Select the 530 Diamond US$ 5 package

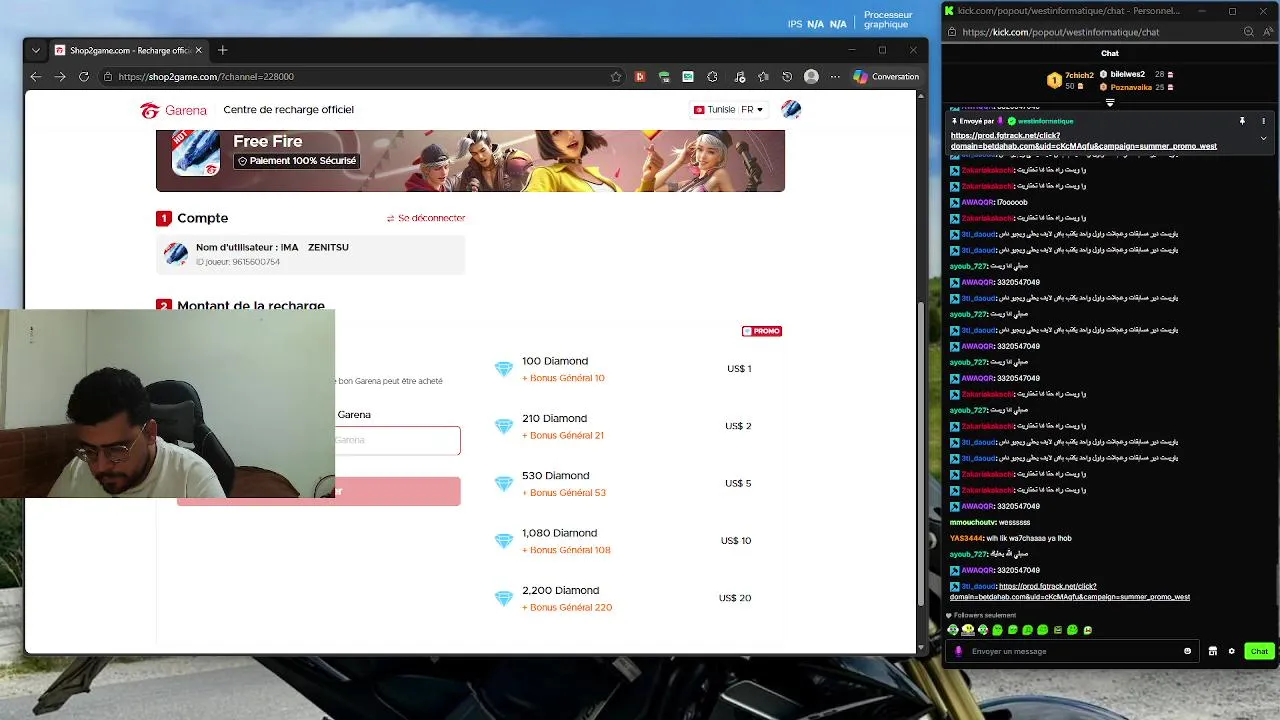(636, 483)
